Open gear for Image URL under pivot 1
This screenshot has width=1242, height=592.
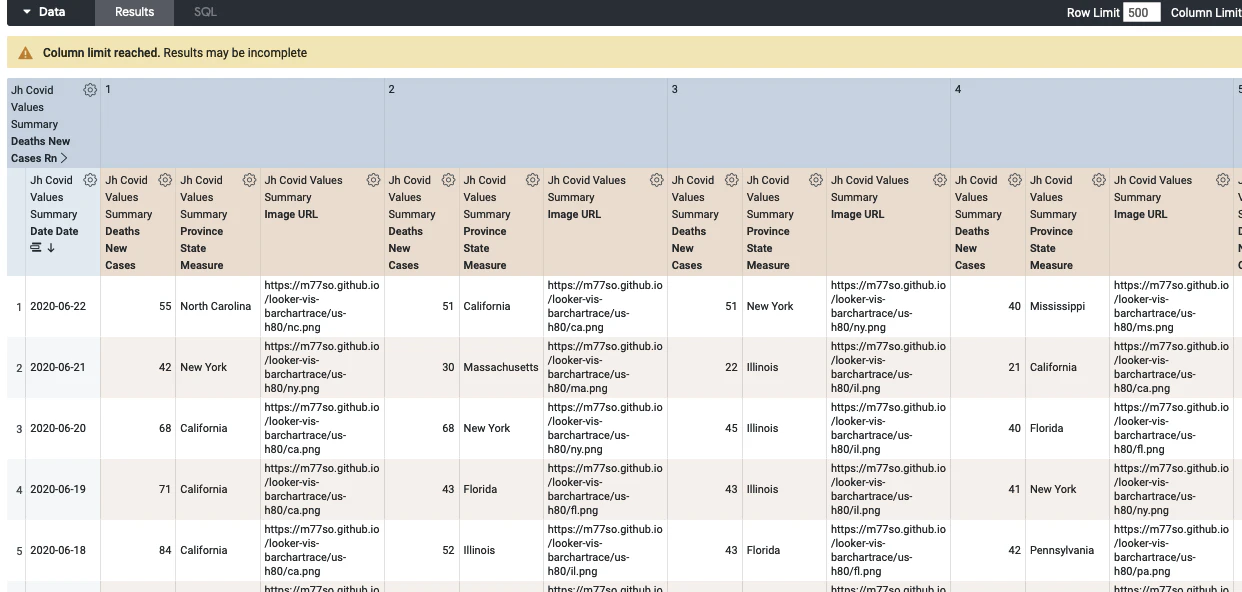373,180
